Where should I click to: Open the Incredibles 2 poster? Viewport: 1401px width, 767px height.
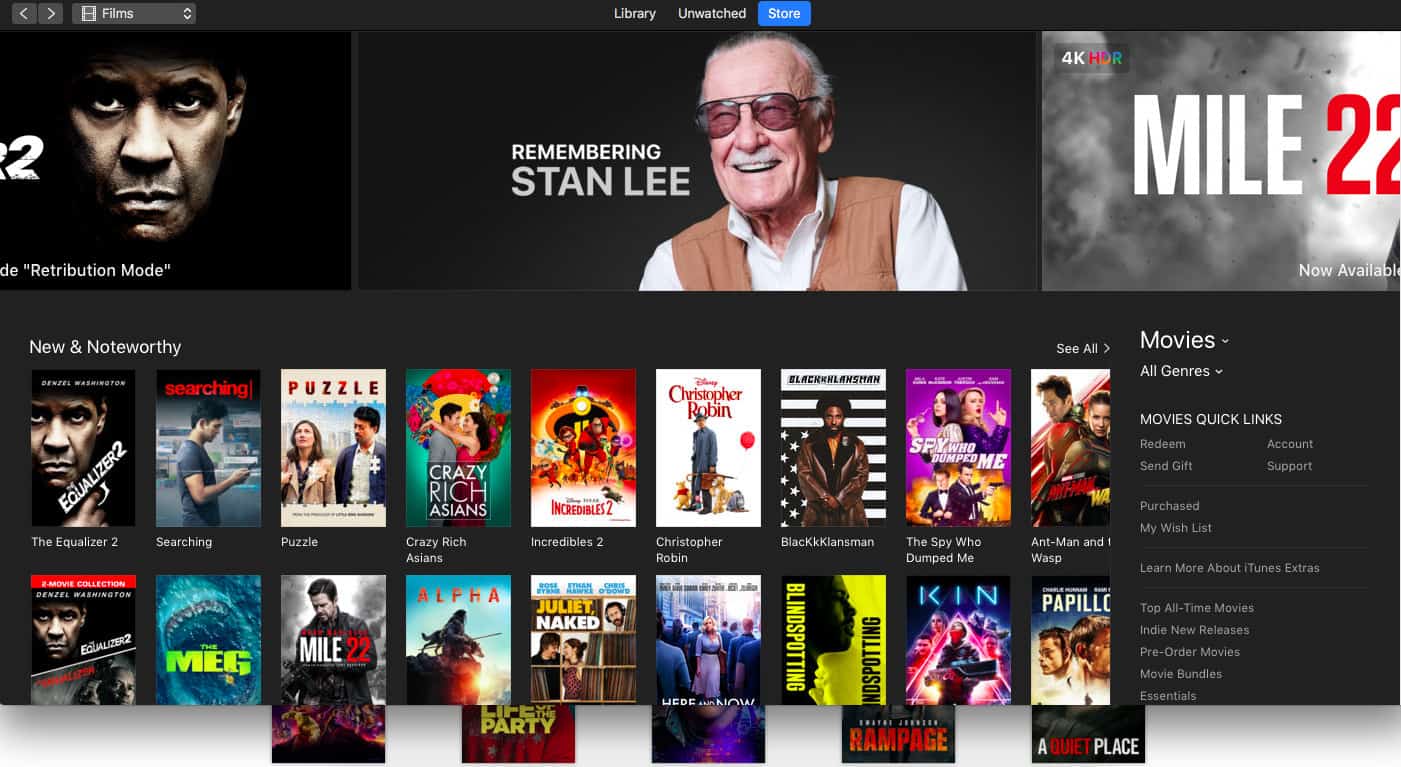(x=583, y=448)
